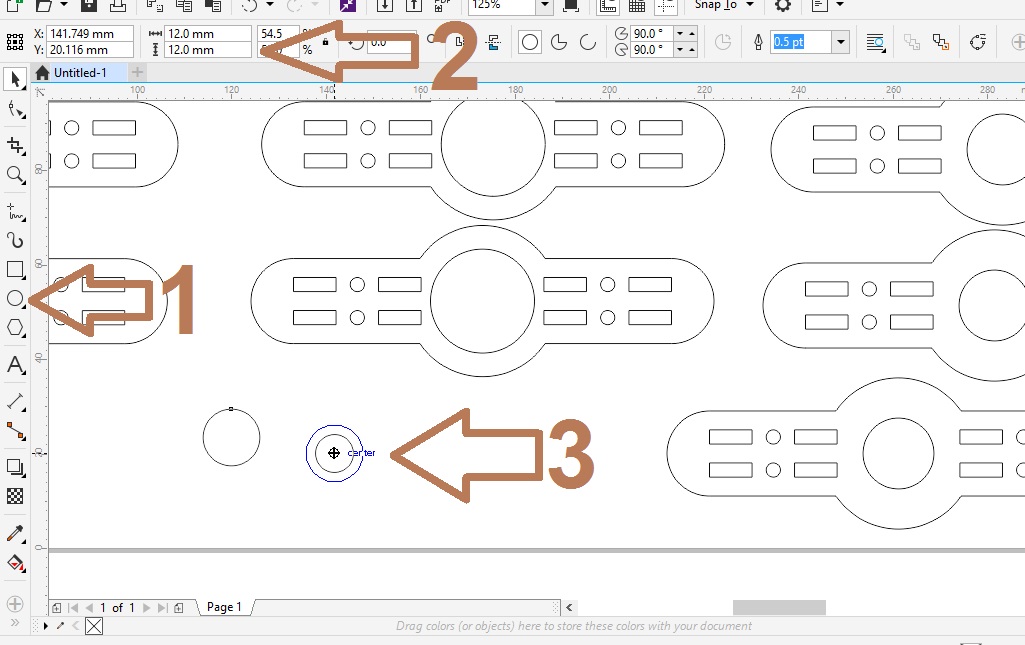Open the Options gear icon
The width and height of the screenshot is (1025, 645).
point(782,5)
